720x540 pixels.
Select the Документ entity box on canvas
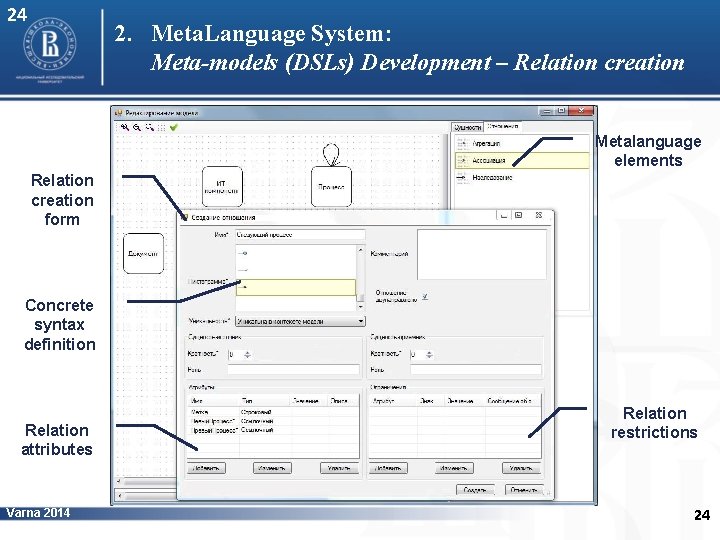tap(143, 253)
